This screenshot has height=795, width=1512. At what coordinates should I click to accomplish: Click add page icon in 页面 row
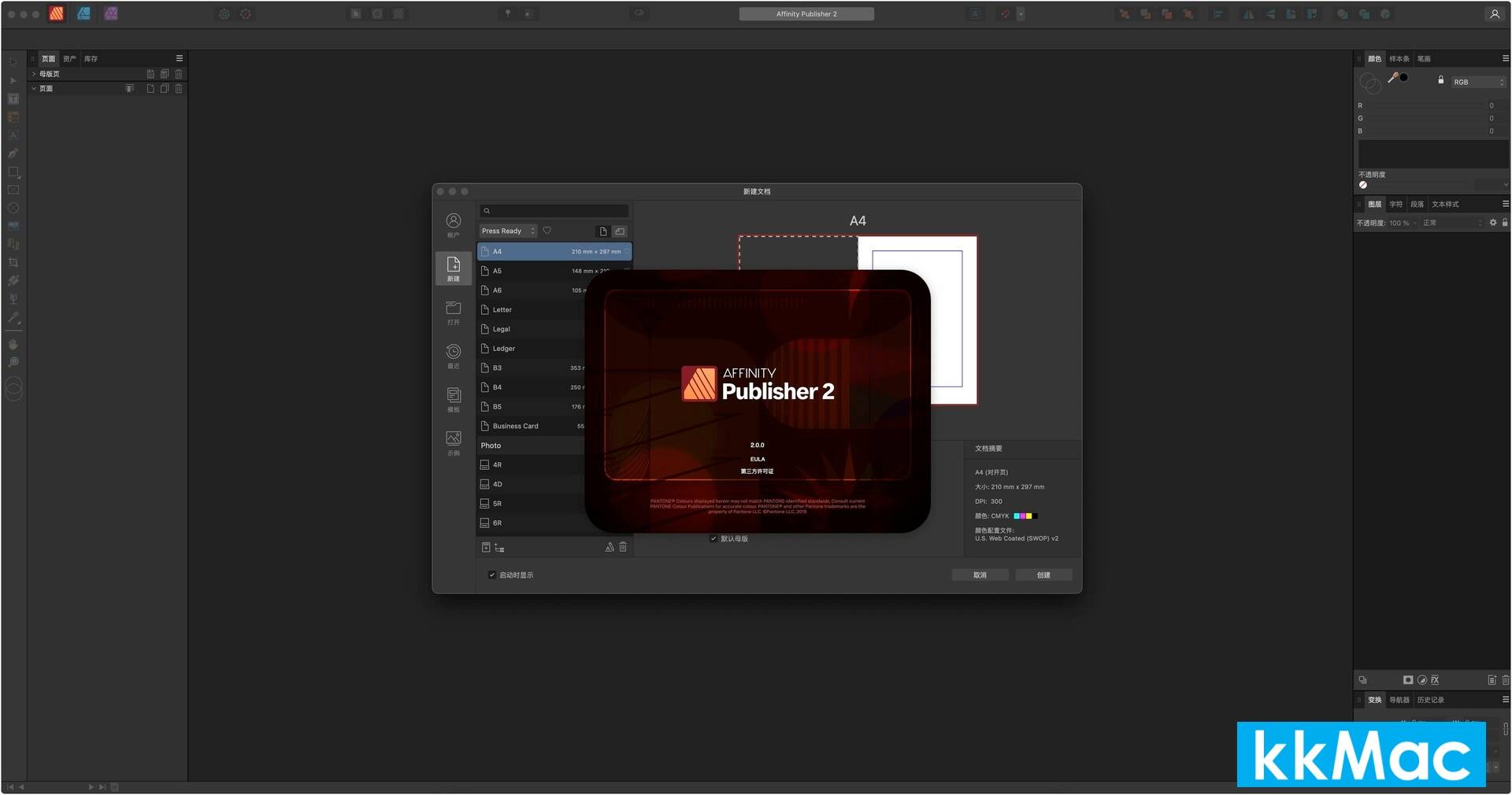150,89
